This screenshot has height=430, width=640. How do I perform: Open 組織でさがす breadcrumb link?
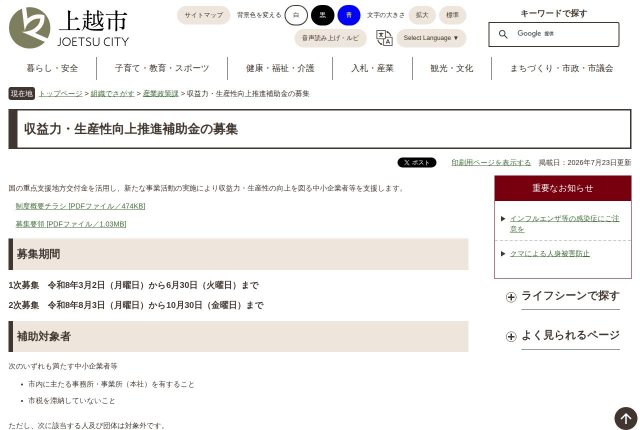point(113,93)
